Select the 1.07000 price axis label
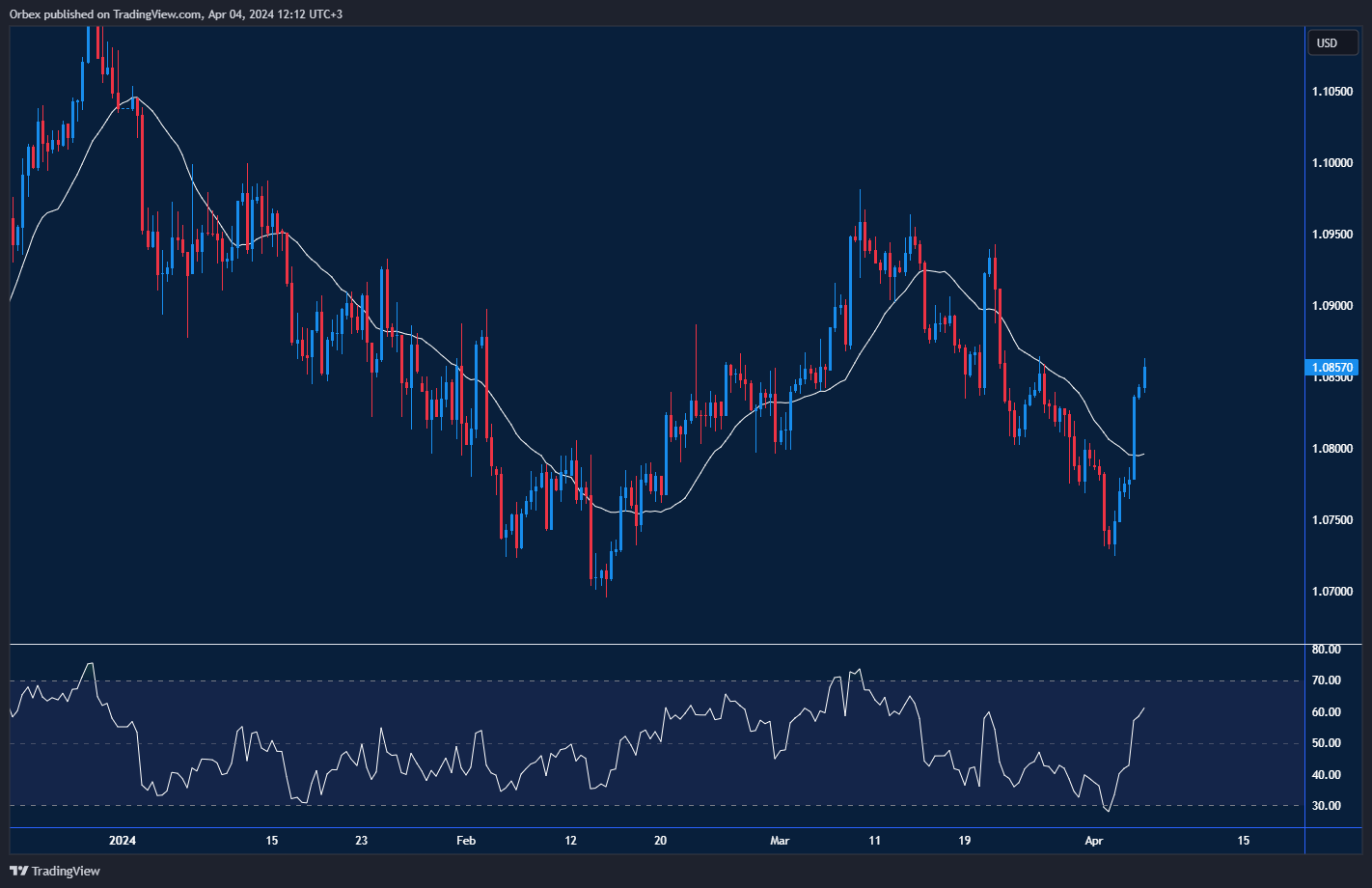This screenshot has height=888, width=1372. pos(1331,592)
